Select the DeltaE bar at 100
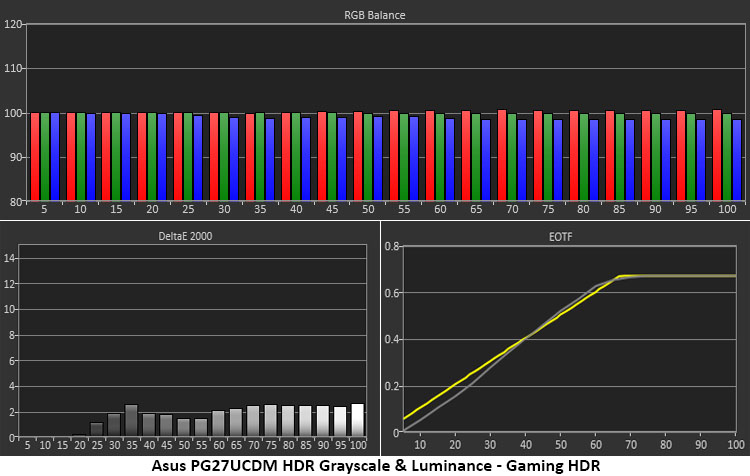750x476 pixels. pos(358,420)
